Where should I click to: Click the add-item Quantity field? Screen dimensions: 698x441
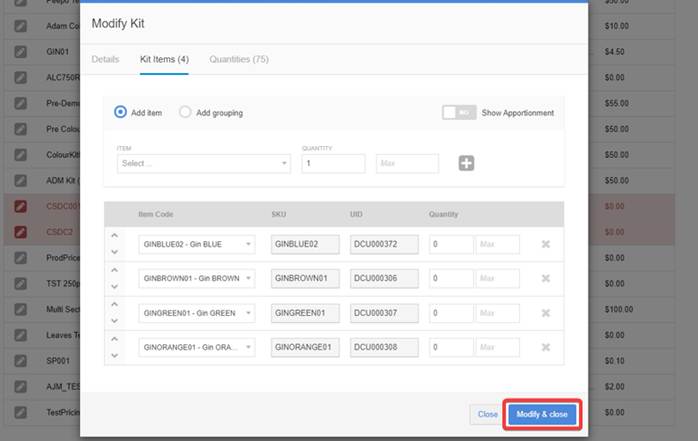click(333, 163)
